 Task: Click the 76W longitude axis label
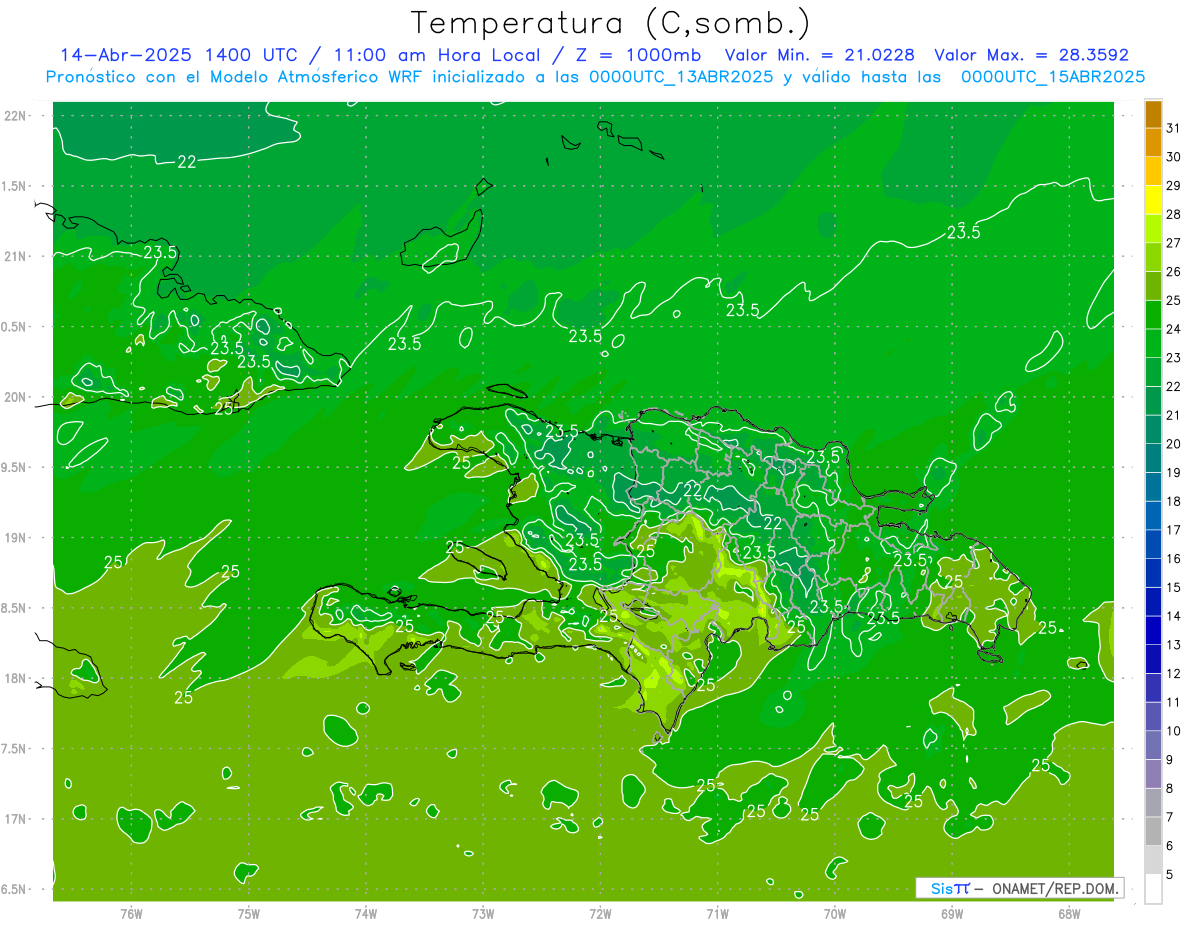coord(131,914)
